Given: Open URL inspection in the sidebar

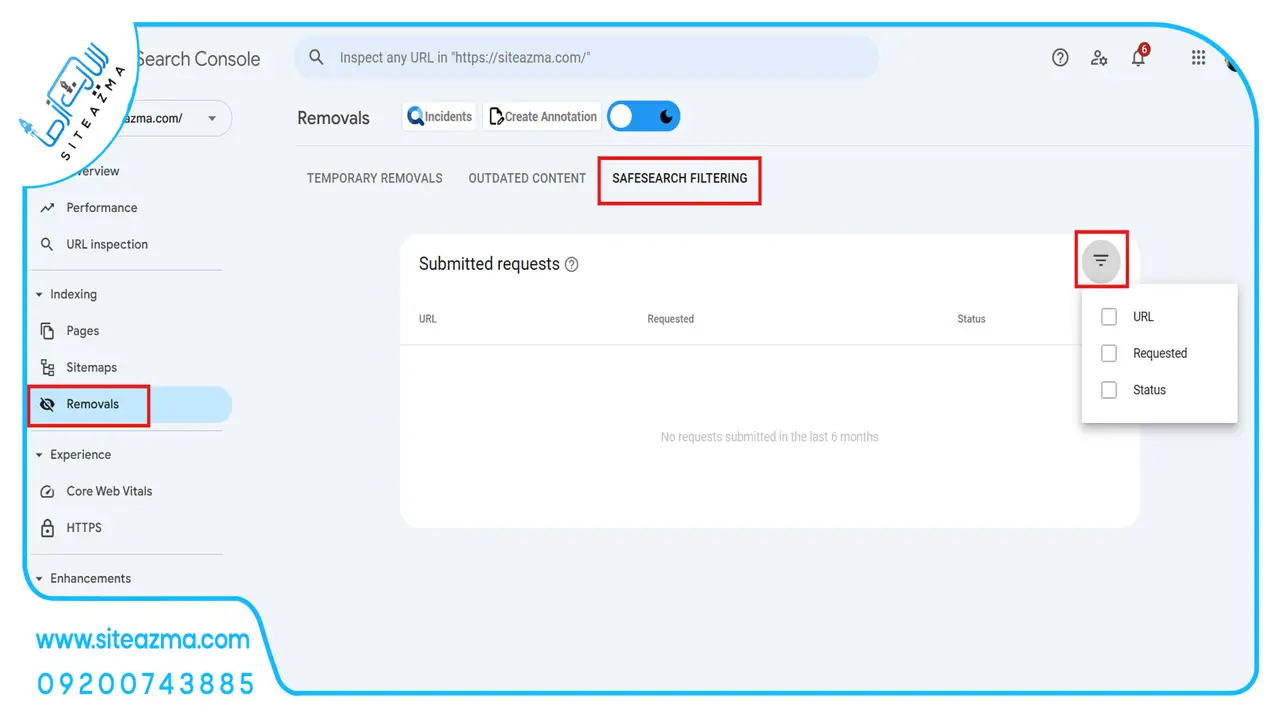Looking at the screenshot, I should coord(107,244).
